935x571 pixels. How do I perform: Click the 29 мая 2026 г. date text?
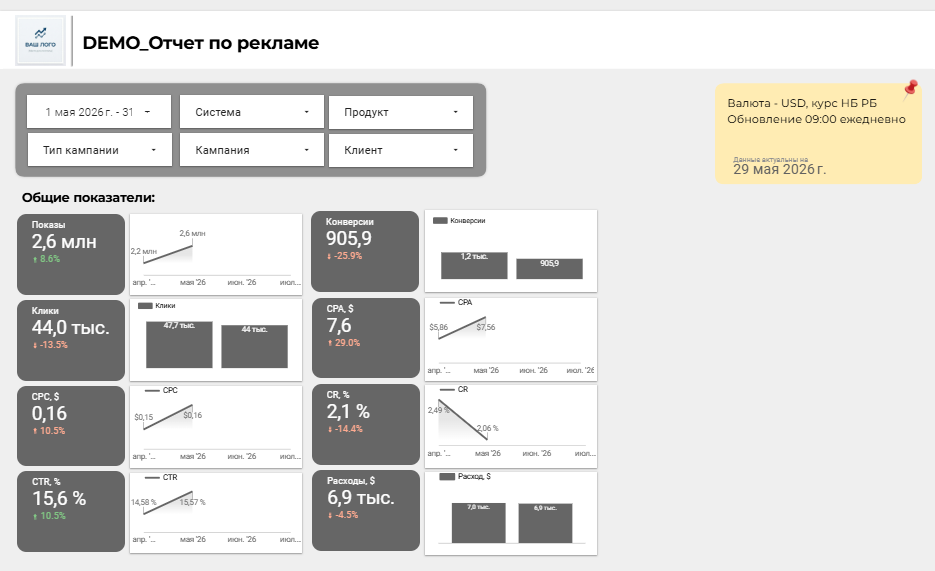click(779, 169)
